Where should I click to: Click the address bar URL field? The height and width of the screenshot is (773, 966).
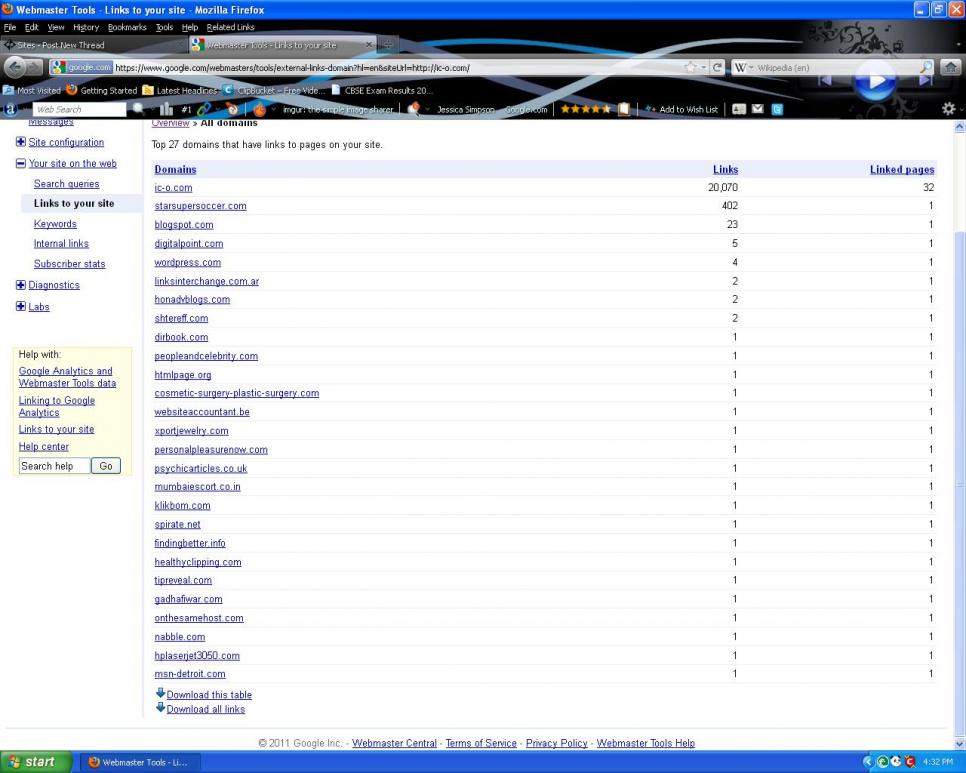click(397, 68)
